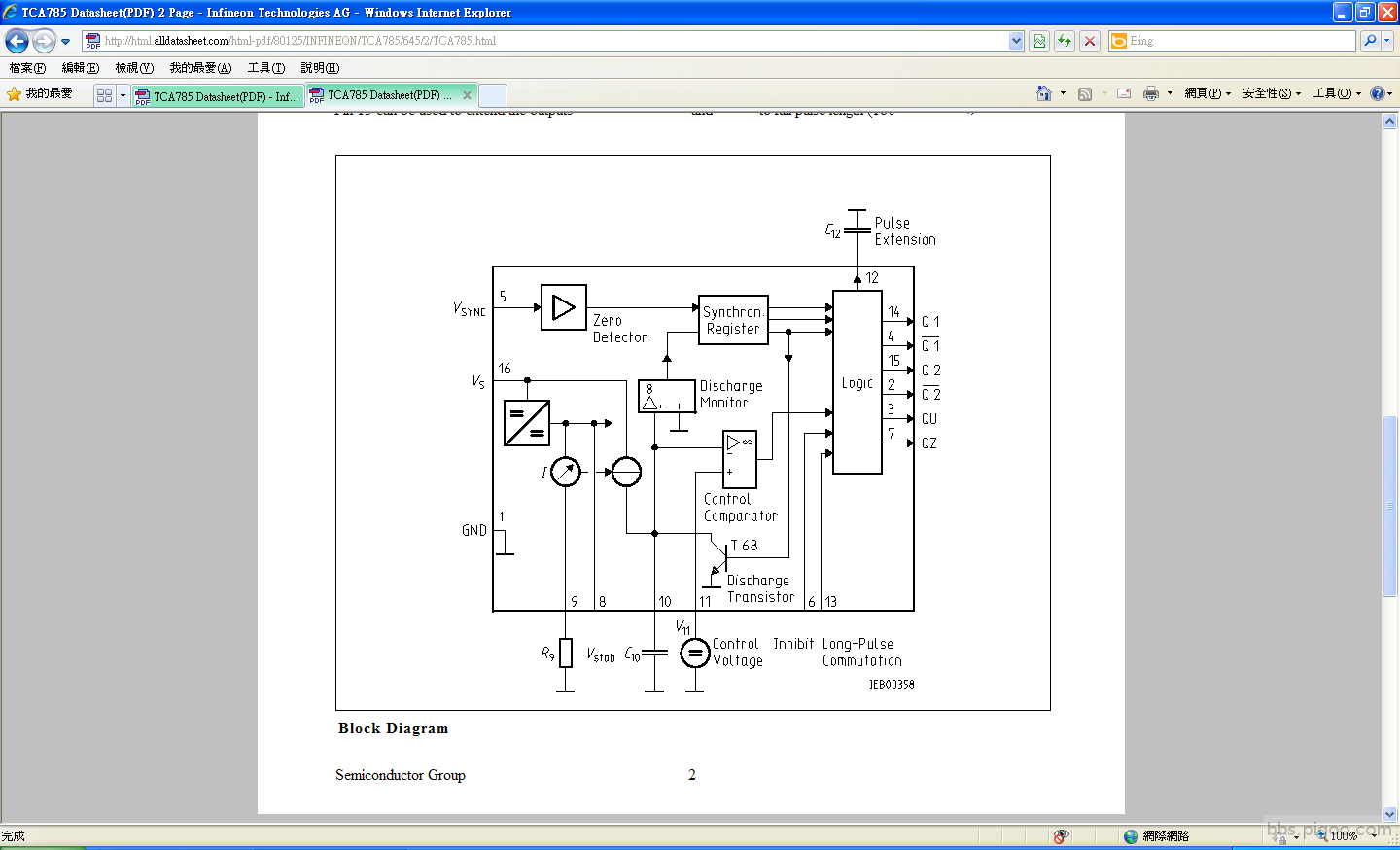
Task: Click the RSS feeds icon
Action: (x=1085, y=93)
